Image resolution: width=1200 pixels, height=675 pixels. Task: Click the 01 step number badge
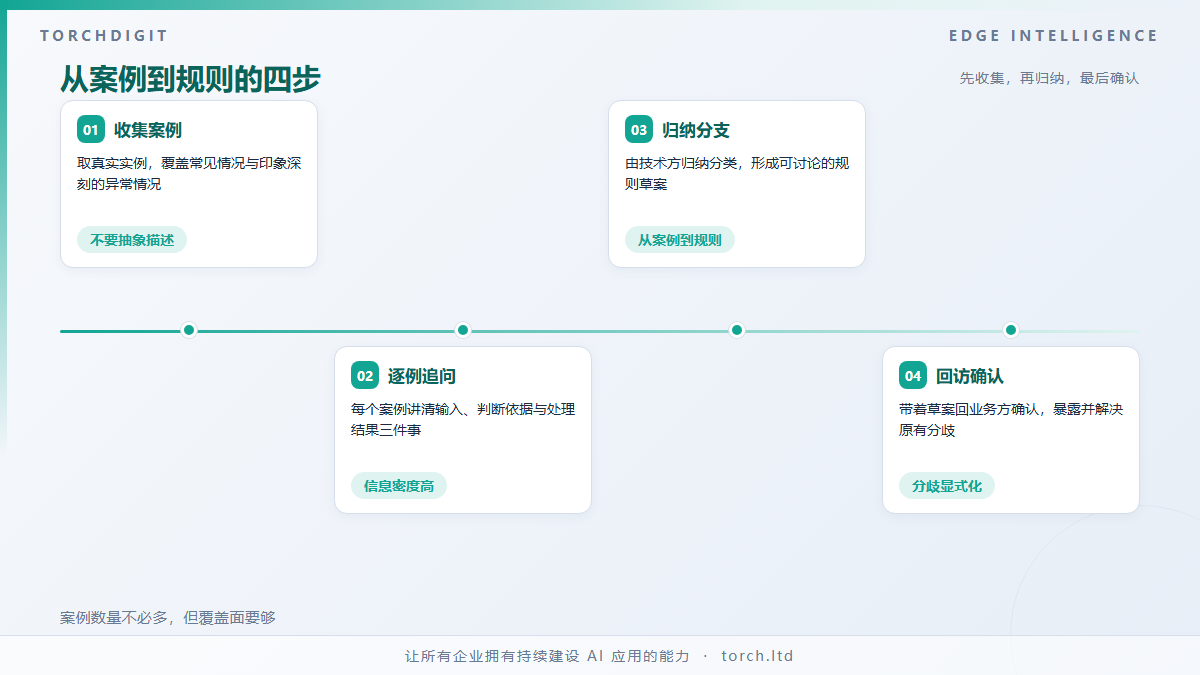[x=91, y=130]
